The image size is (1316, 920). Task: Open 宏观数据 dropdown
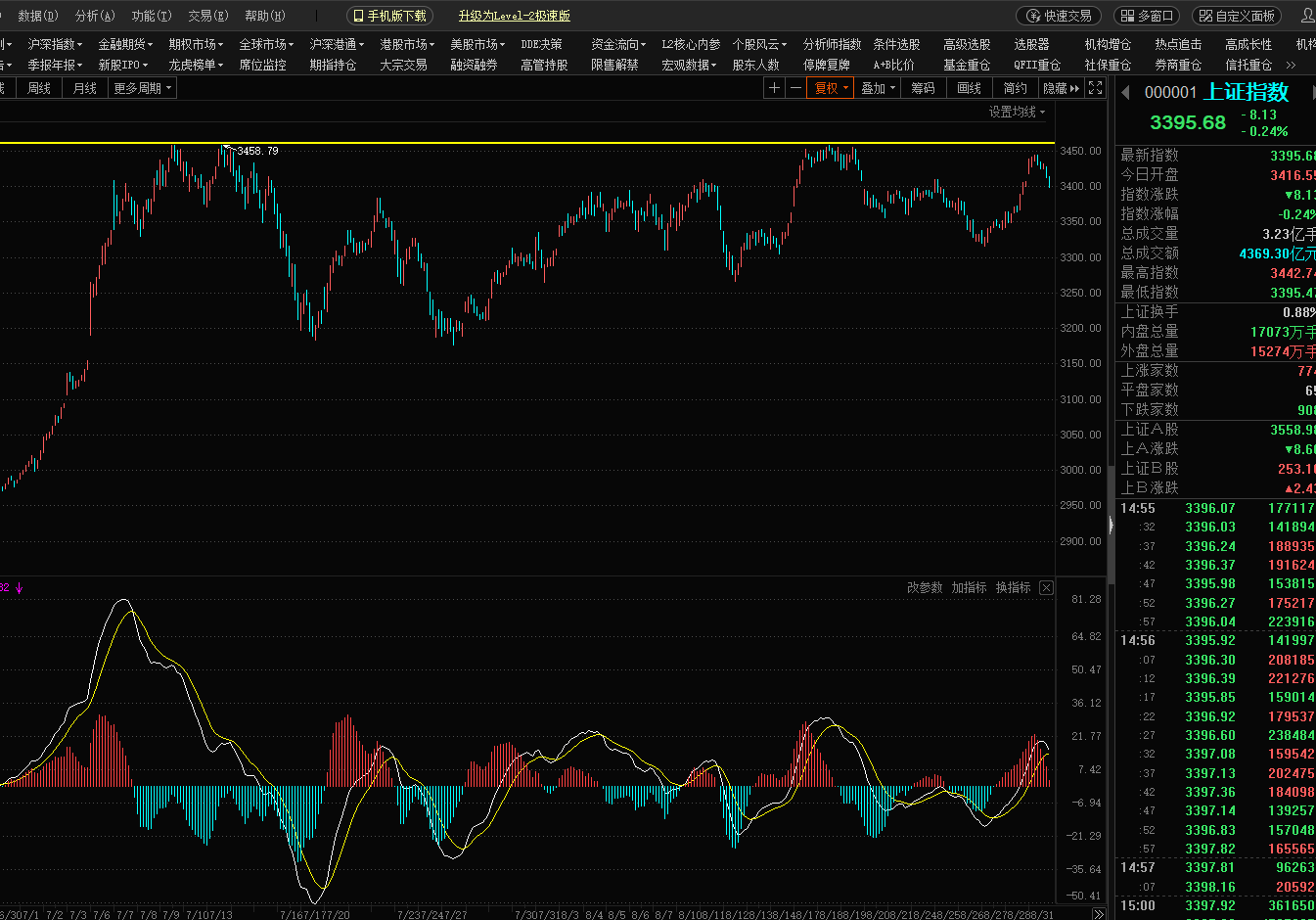(689, 65)
